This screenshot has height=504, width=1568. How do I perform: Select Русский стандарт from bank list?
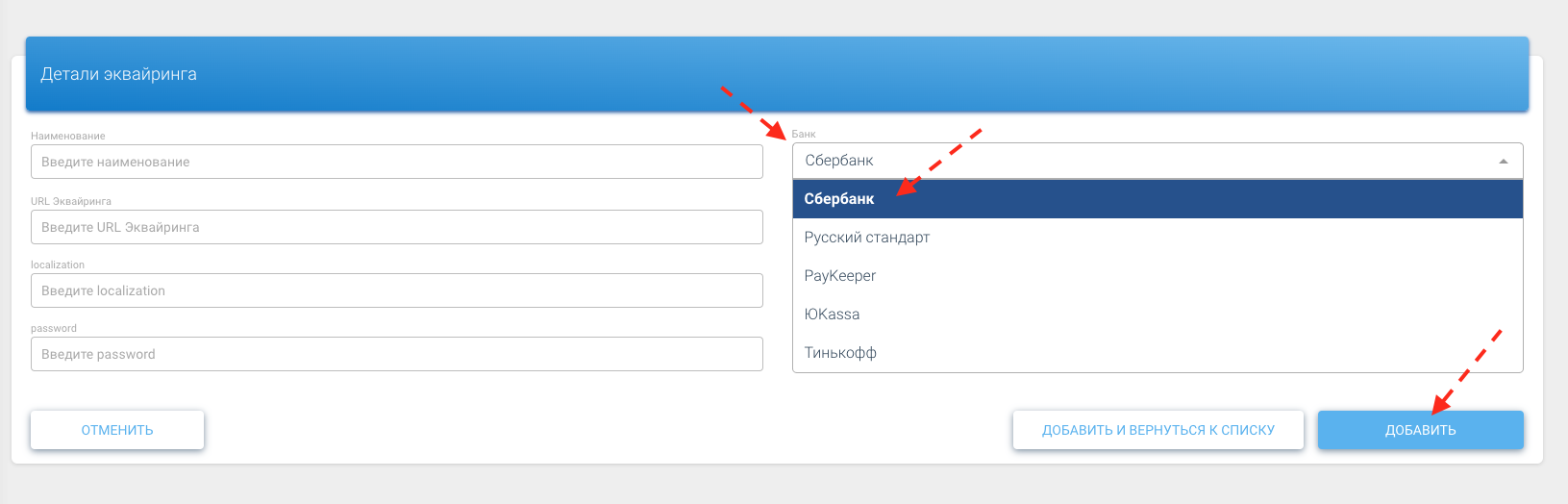point(867,238)
